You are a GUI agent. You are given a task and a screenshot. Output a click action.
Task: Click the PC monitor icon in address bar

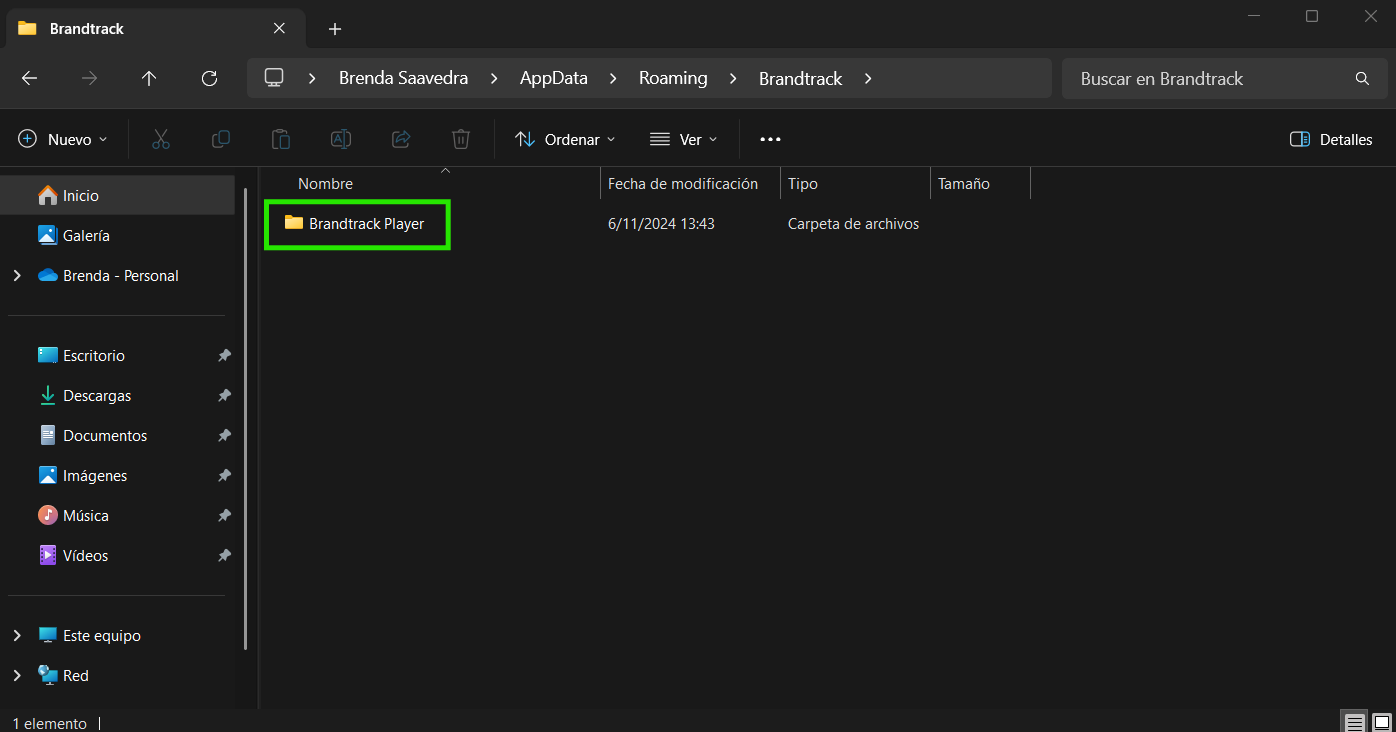click(274, 78)
